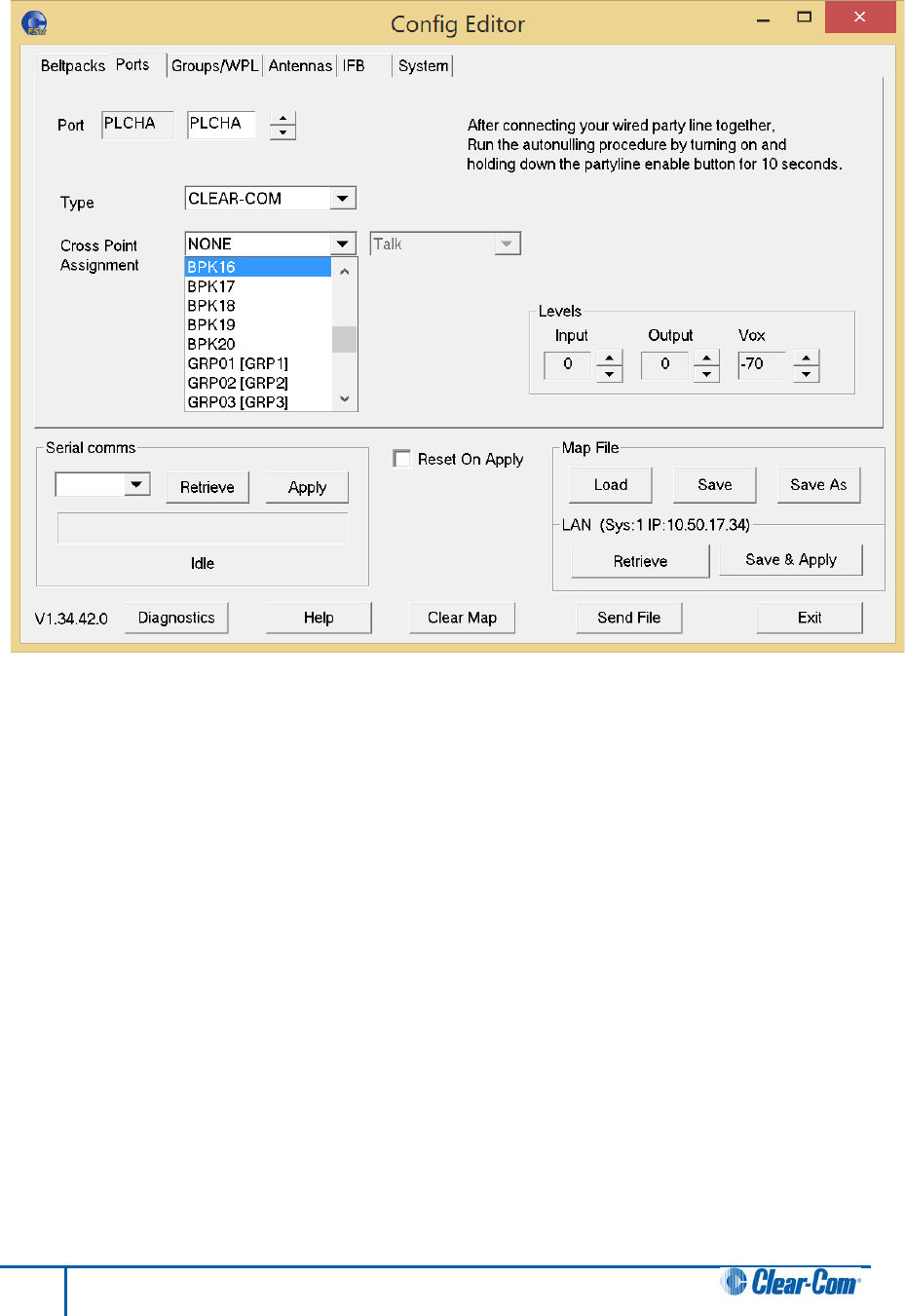Viewport: 905px width, 1316px height.
Task: Click the Vox level -70 field
Action: 762,364
